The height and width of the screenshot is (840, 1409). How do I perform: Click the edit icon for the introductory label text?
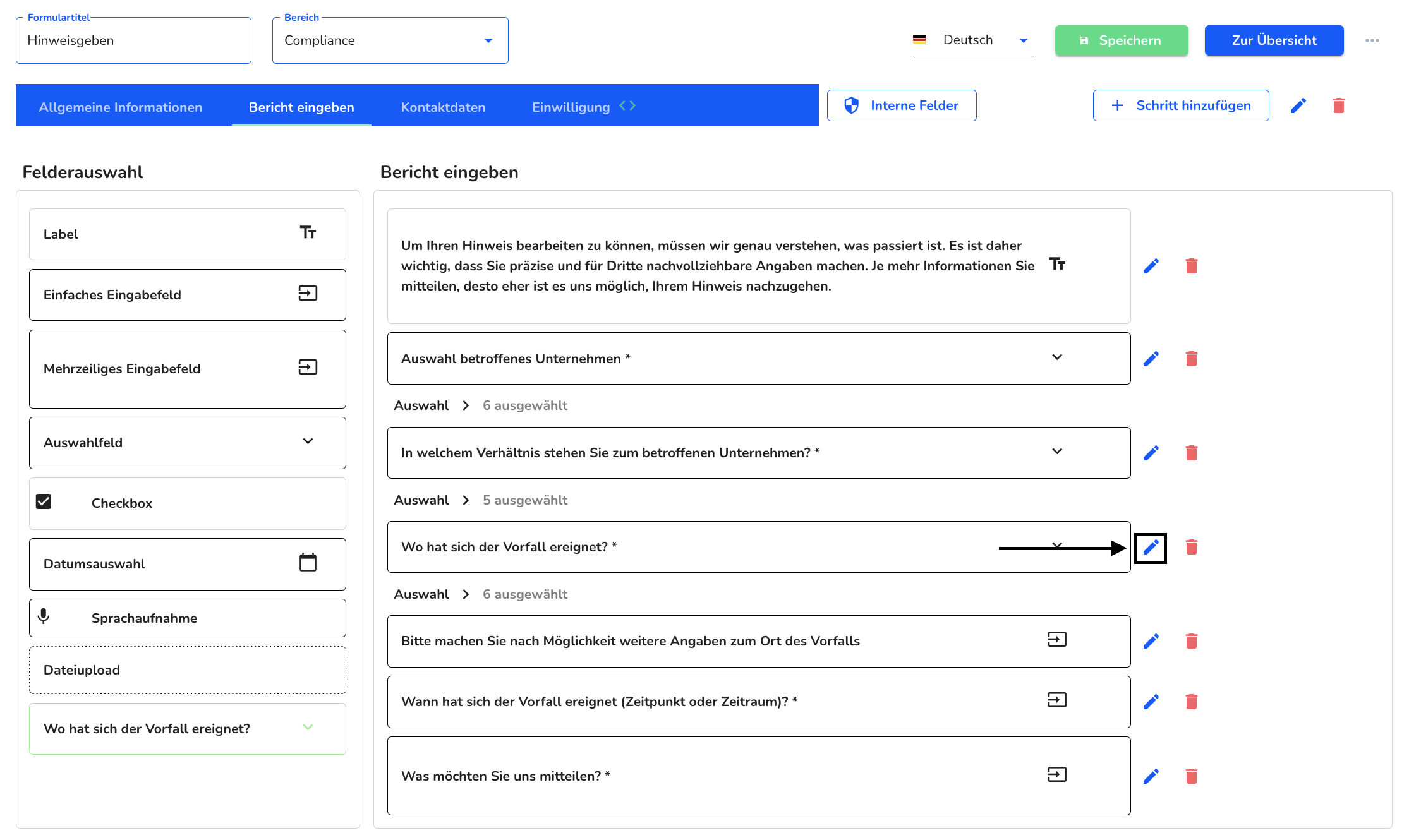pyautogui.click(x=1151, y=266)
